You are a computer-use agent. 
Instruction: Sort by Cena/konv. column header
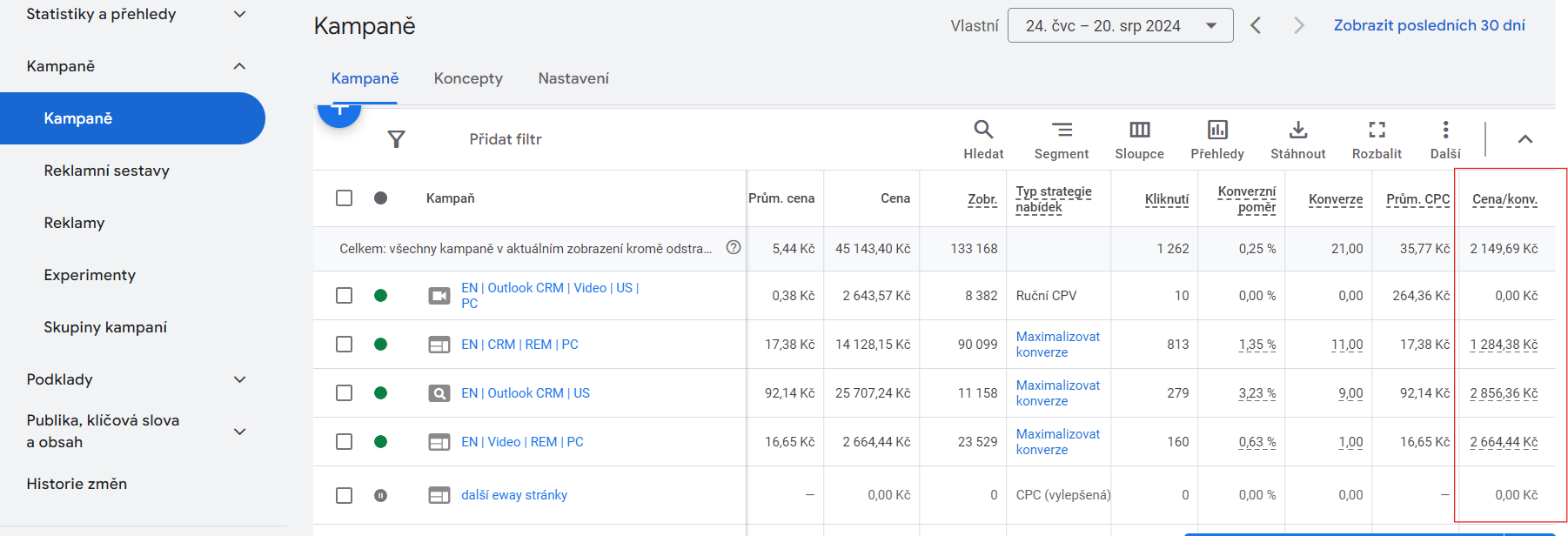[1504, 199]
